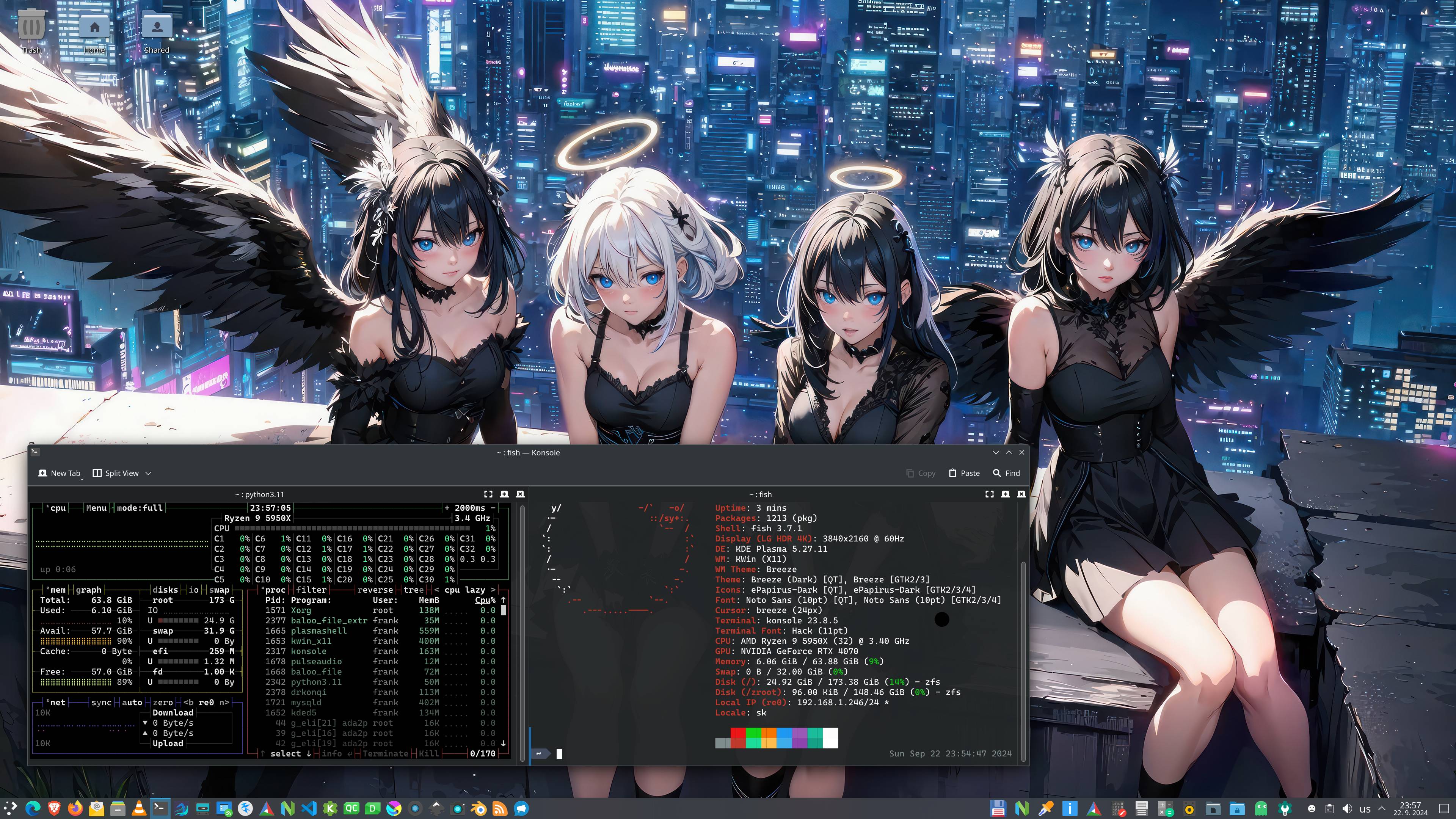Switch to next proc sorting column
The height and width of the screenshot is (819, 1456).
click(x=493, y=590)
